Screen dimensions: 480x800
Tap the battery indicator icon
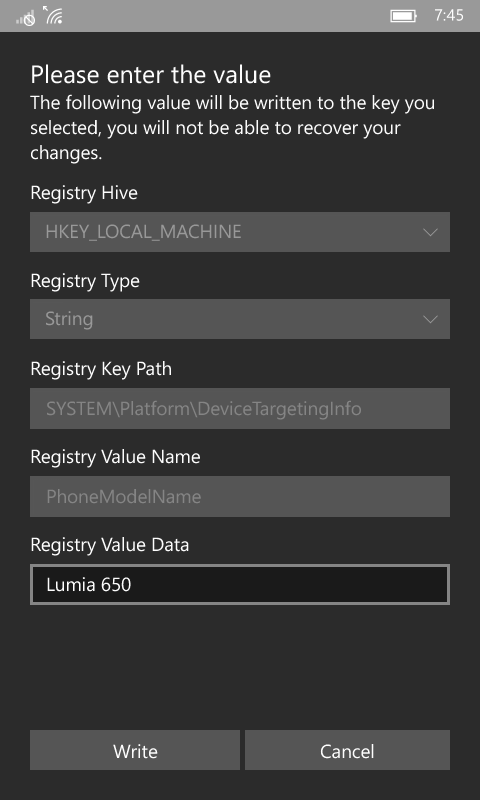coord(403,16)
